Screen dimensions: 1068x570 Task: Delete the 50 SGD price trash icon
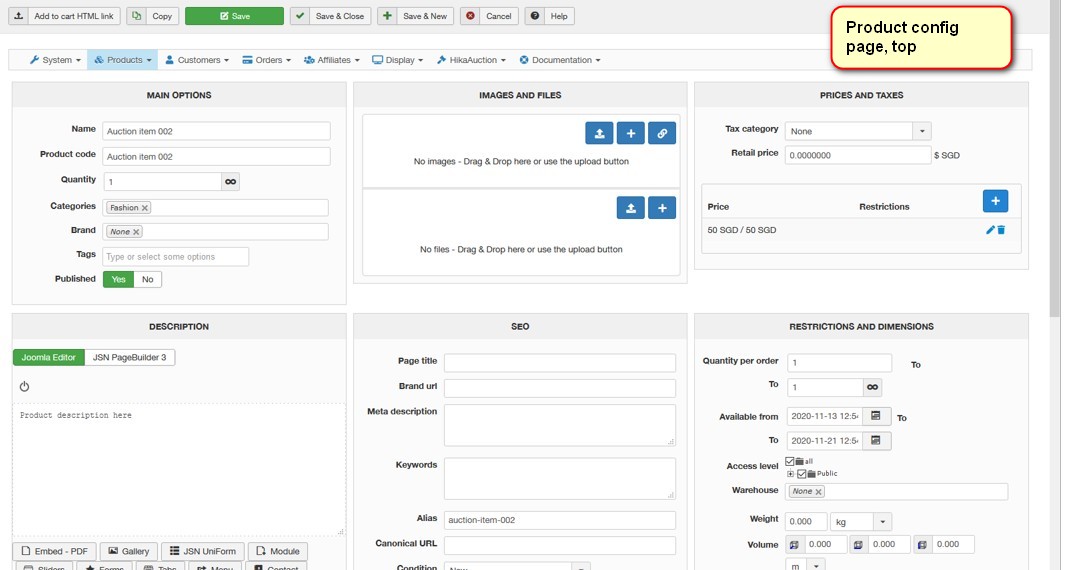pos(1001,230)
